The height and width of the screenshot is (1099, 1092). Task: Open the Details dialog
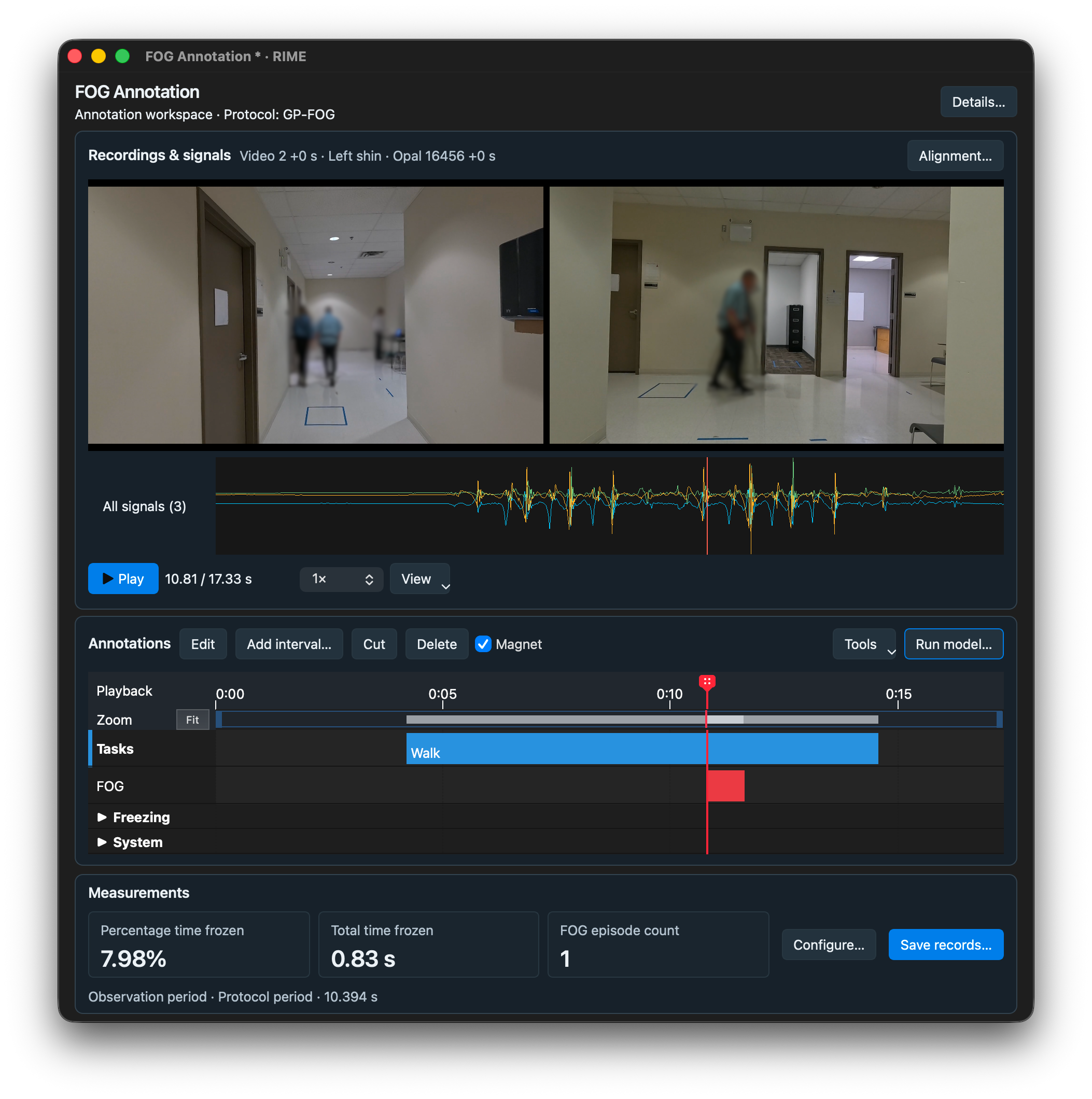click(x=978, y=102)
